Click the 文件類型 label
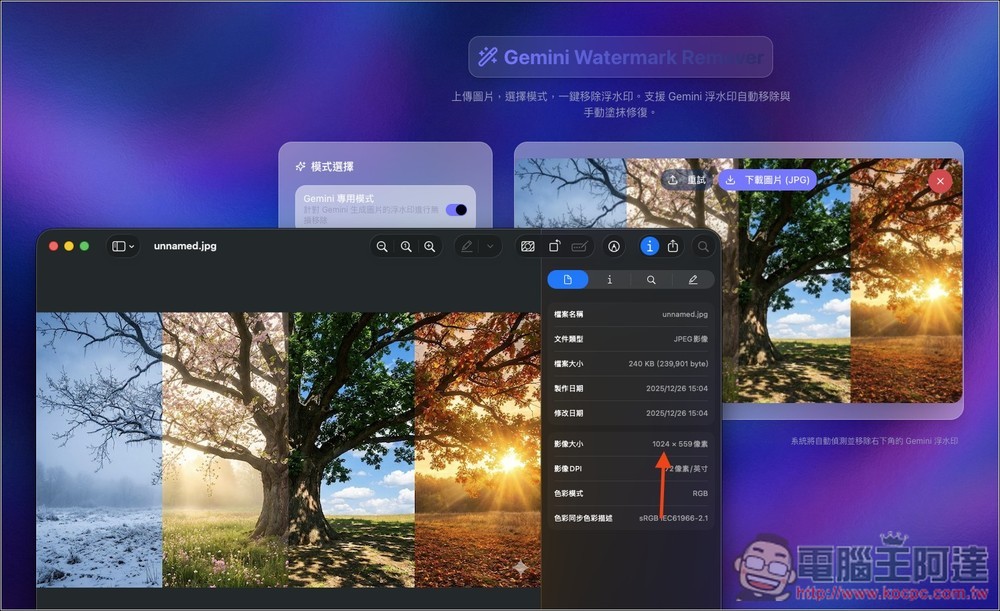Viewport: 1000px width, 611px height. [568, 339]
